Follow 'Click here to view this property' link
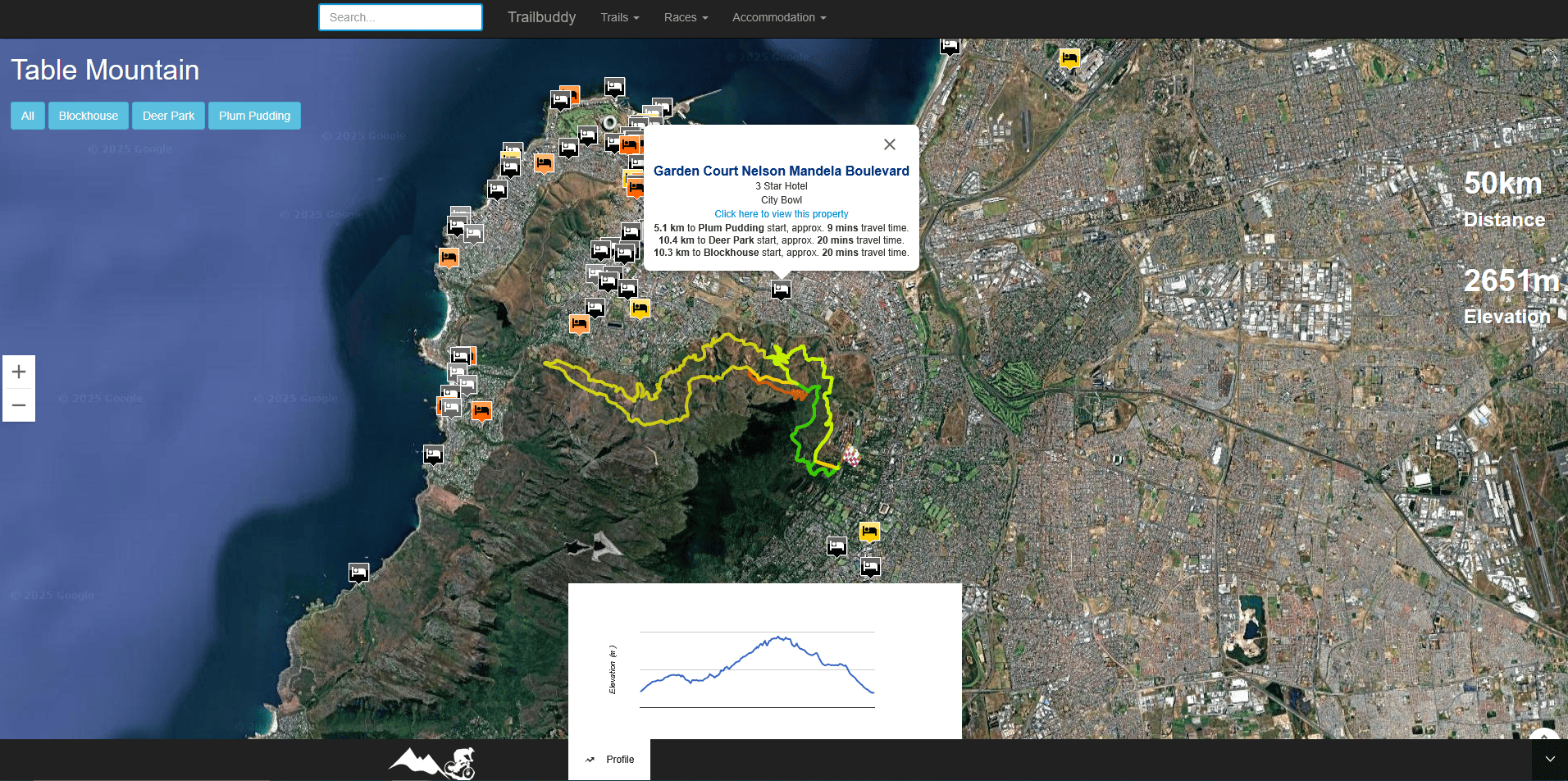The height and width of the screenshot is (781, 1568). 782,214
